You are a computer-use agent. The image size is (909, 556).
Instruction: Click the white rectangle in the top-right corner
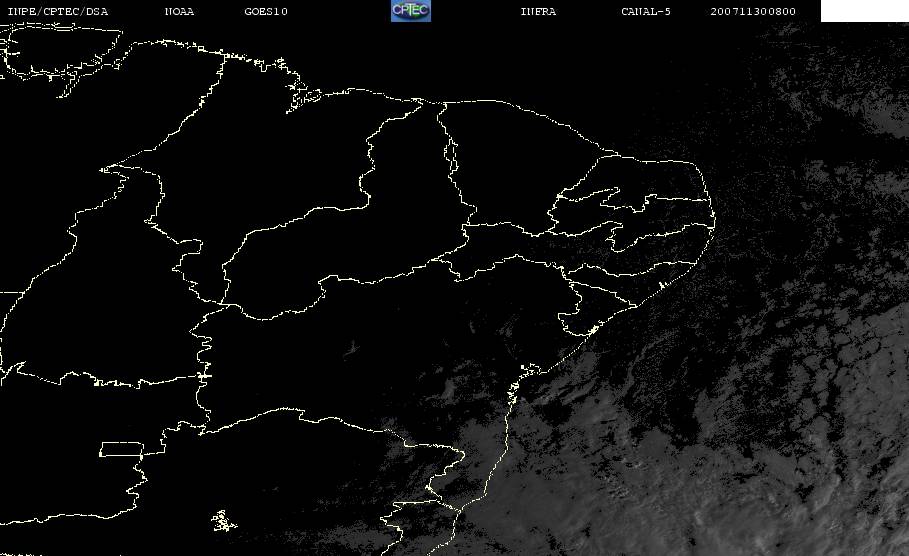click(x=864, y=11)
